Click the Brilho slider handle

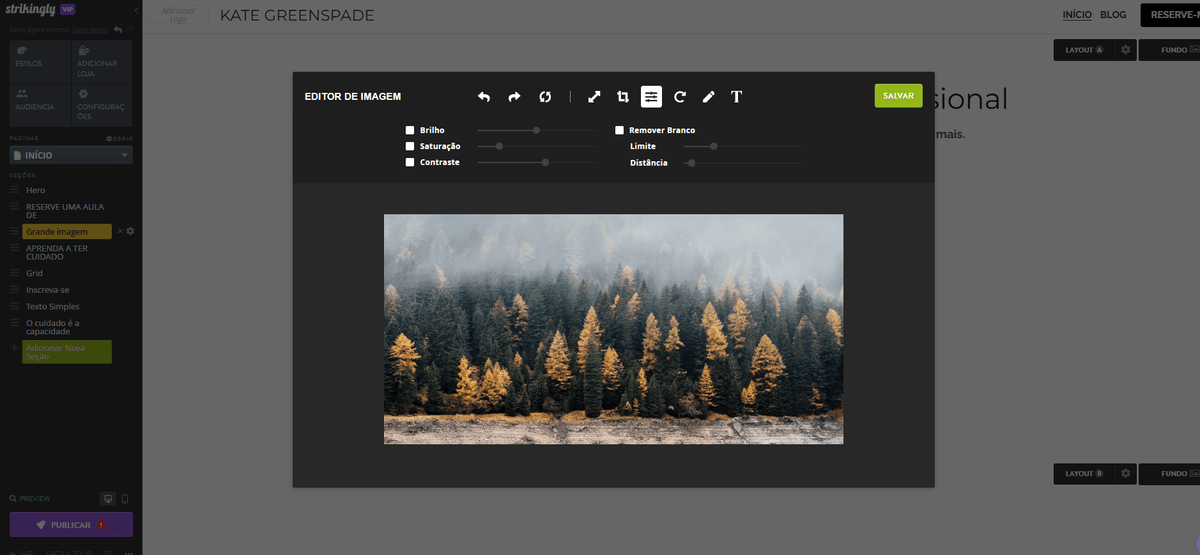click(537, 130)
